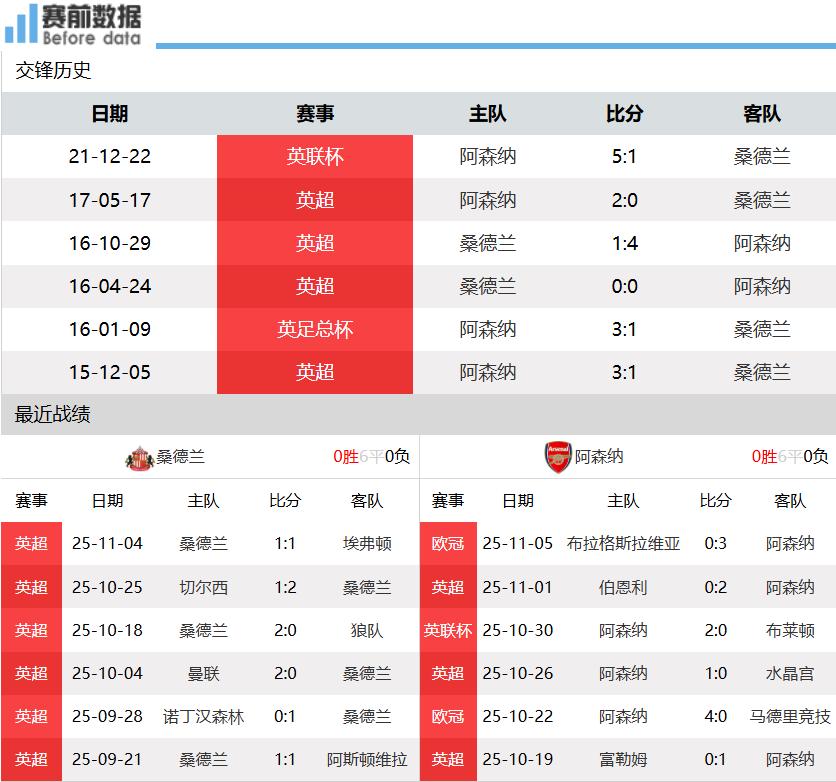836x782 pixels.
Task: Open the 最近战绩 section header
Action: 54,414
